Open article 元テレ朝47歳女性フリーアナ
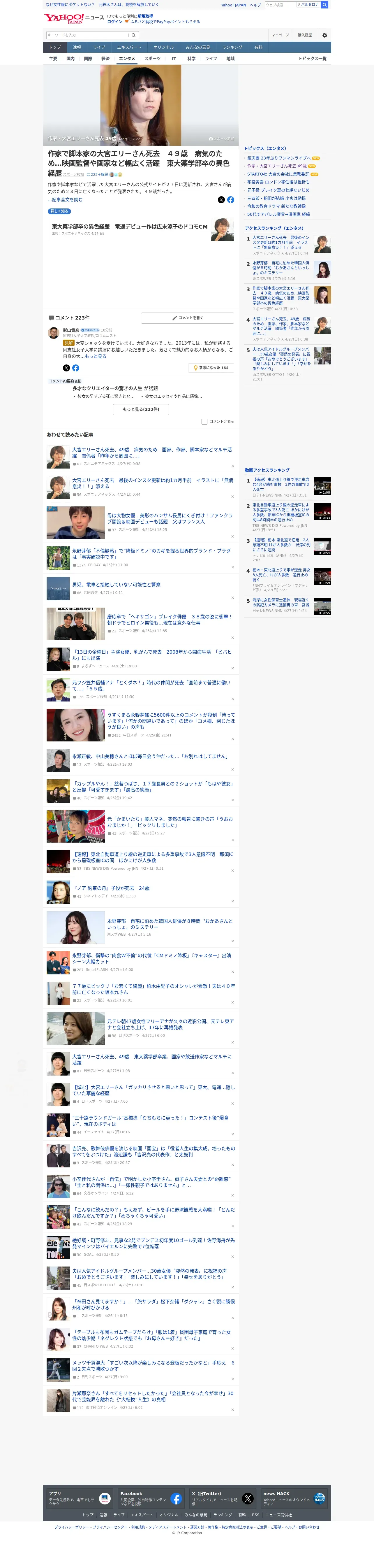The height and width of the screenshot is (1568, 374). [170, 1025]
